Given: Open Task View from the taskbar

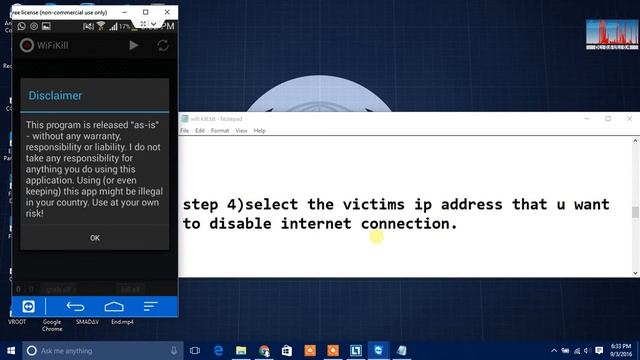Looking at the screenshot, I should (195, 351).
